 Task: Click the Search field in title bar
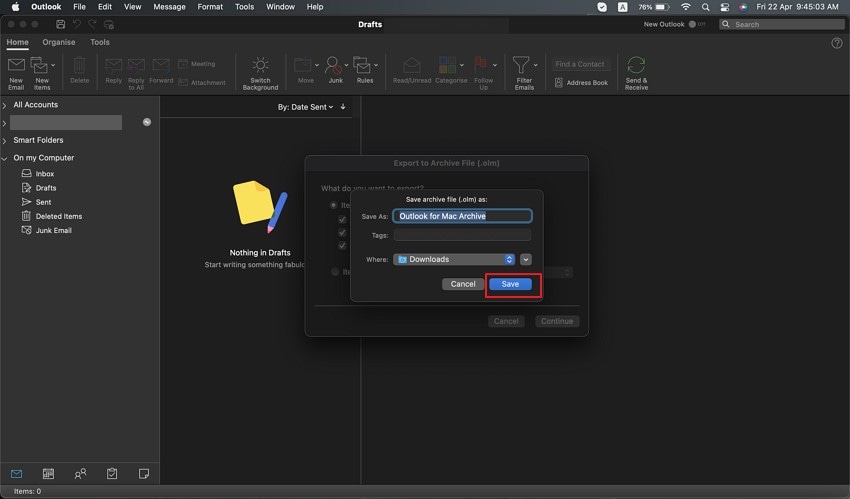pos(782,24)
